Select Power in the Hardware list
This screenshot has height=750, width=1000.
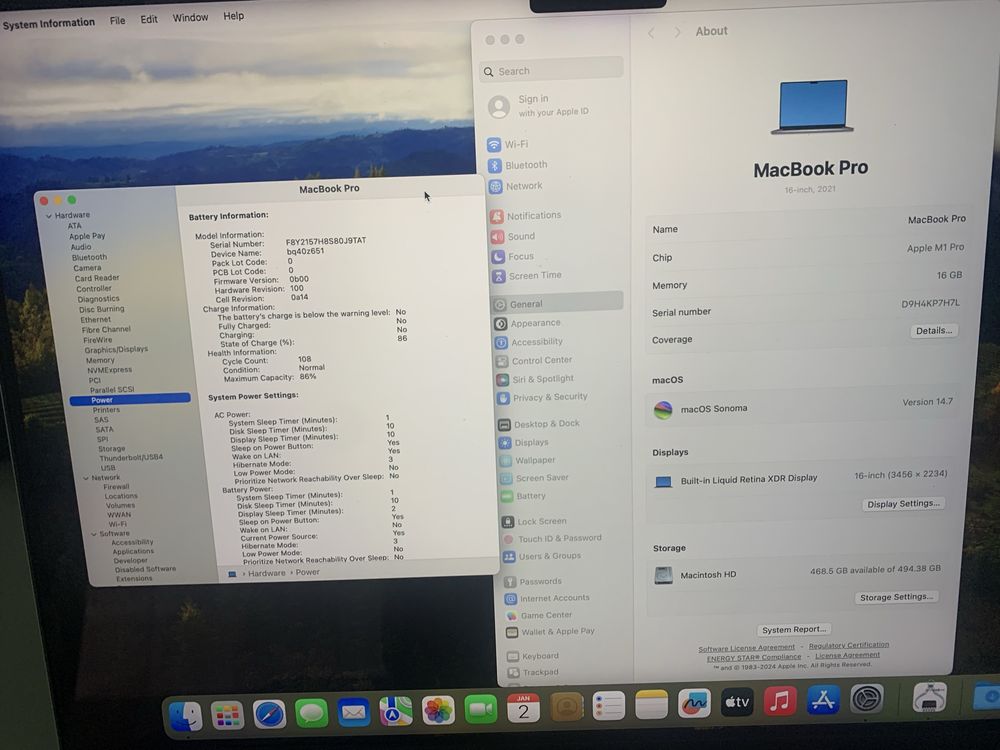pyautogui.click(x=129, y=399)
